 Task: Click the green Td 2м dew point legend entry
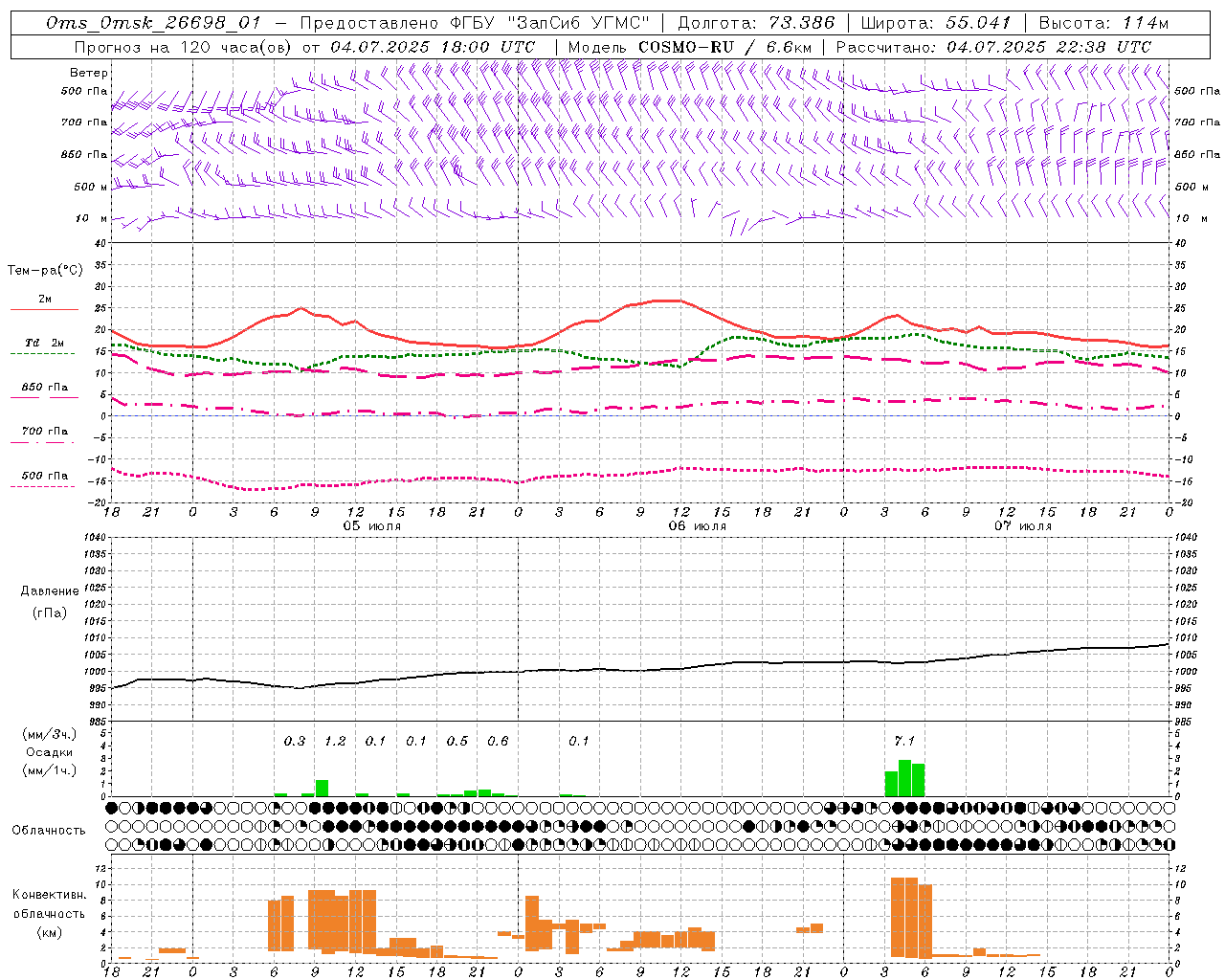(x=45, y=346)
